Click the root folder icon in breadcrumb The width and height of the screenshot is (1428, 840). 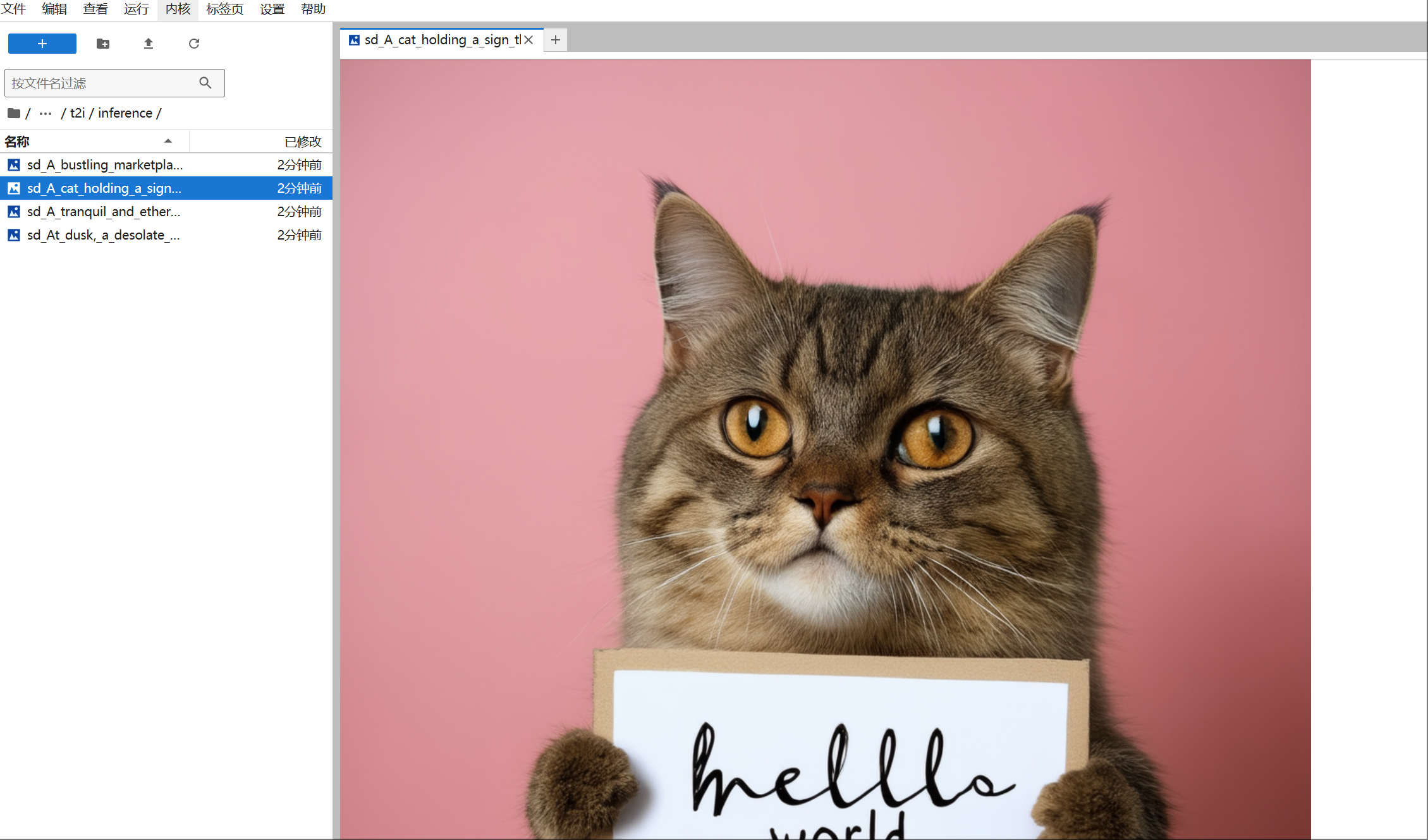pyautogui.click(x=14, y=113)
